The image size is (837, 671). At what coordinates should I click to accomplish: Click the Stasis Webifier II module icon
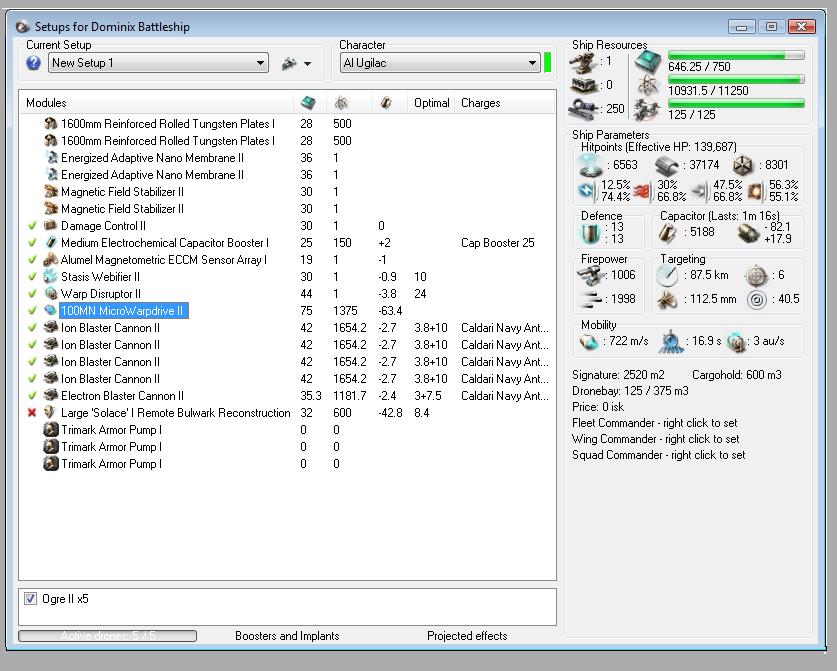[x=51, y=277]
